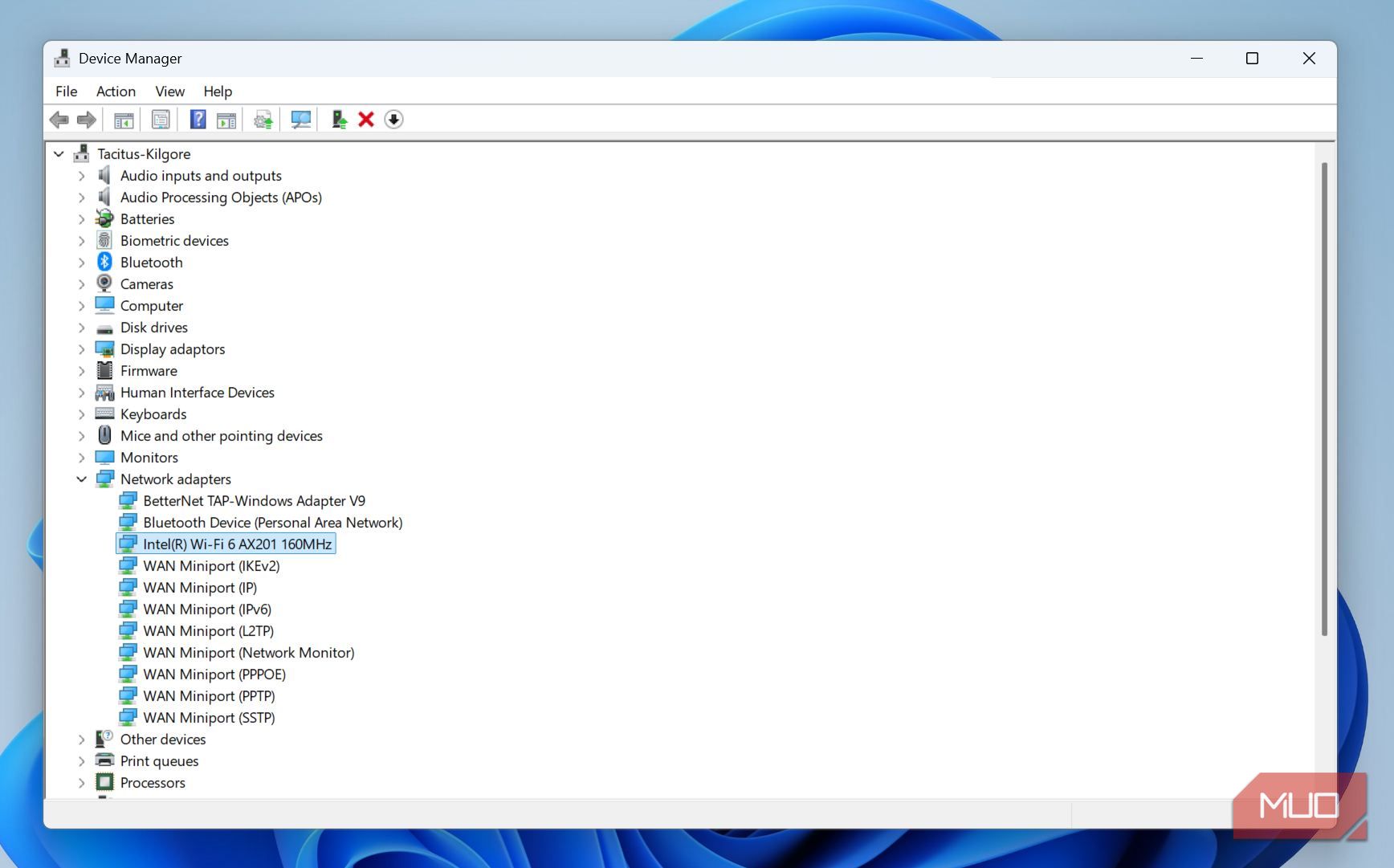Click the Display adaptors icon
The width and height of the screenshot is (1394, 868).
104,348
